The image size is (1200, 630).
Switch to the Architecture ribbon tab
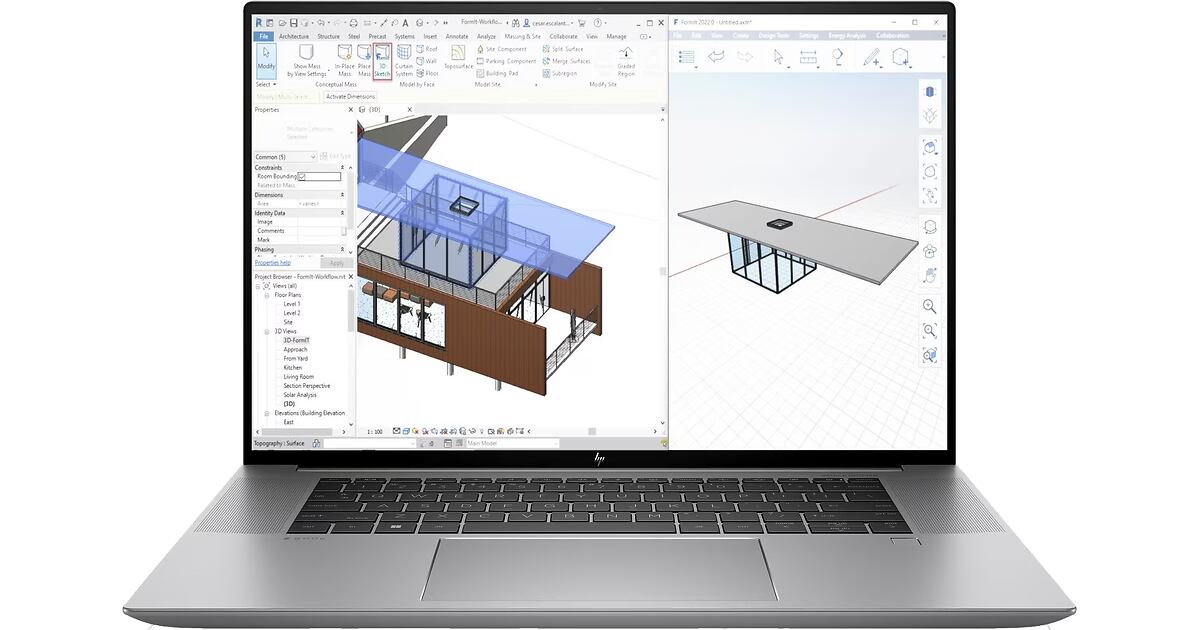(294, 36)
